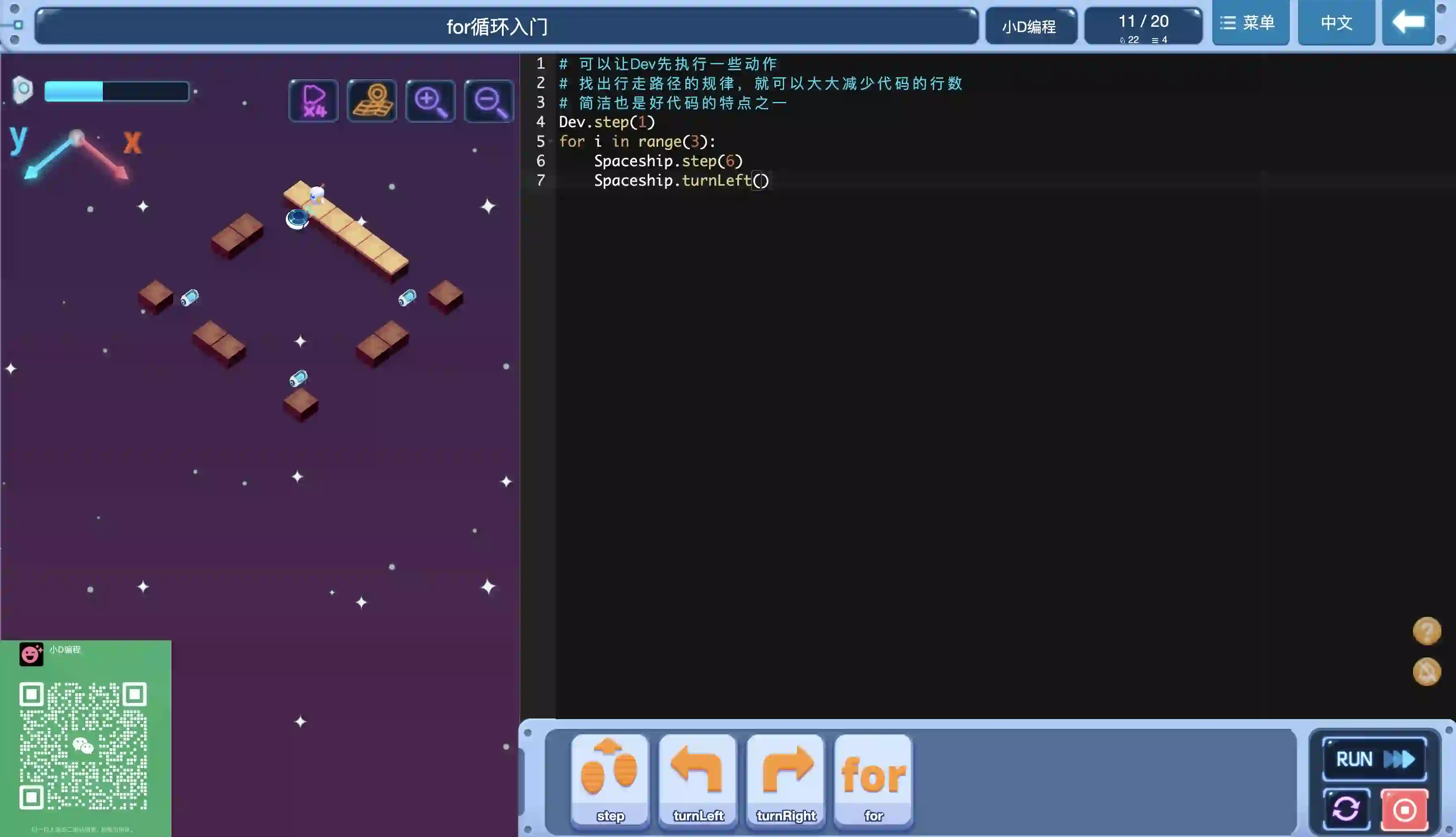Image resolution: width=1456 pixels, height=837 pixels.
Task: Click the back arrow button
Action: click(x=1408, y=23)
